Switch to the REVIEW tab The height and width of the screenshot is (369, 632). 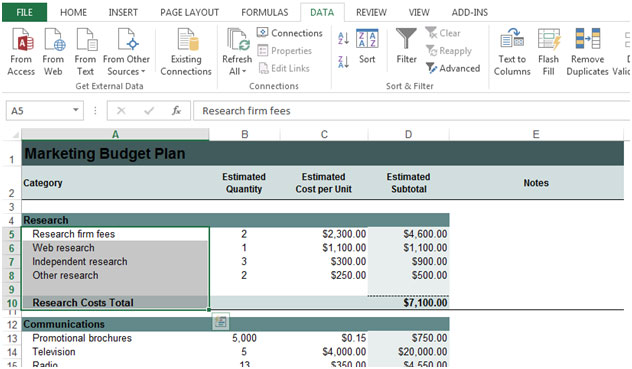pyautogui.click(x=371, y=13)
